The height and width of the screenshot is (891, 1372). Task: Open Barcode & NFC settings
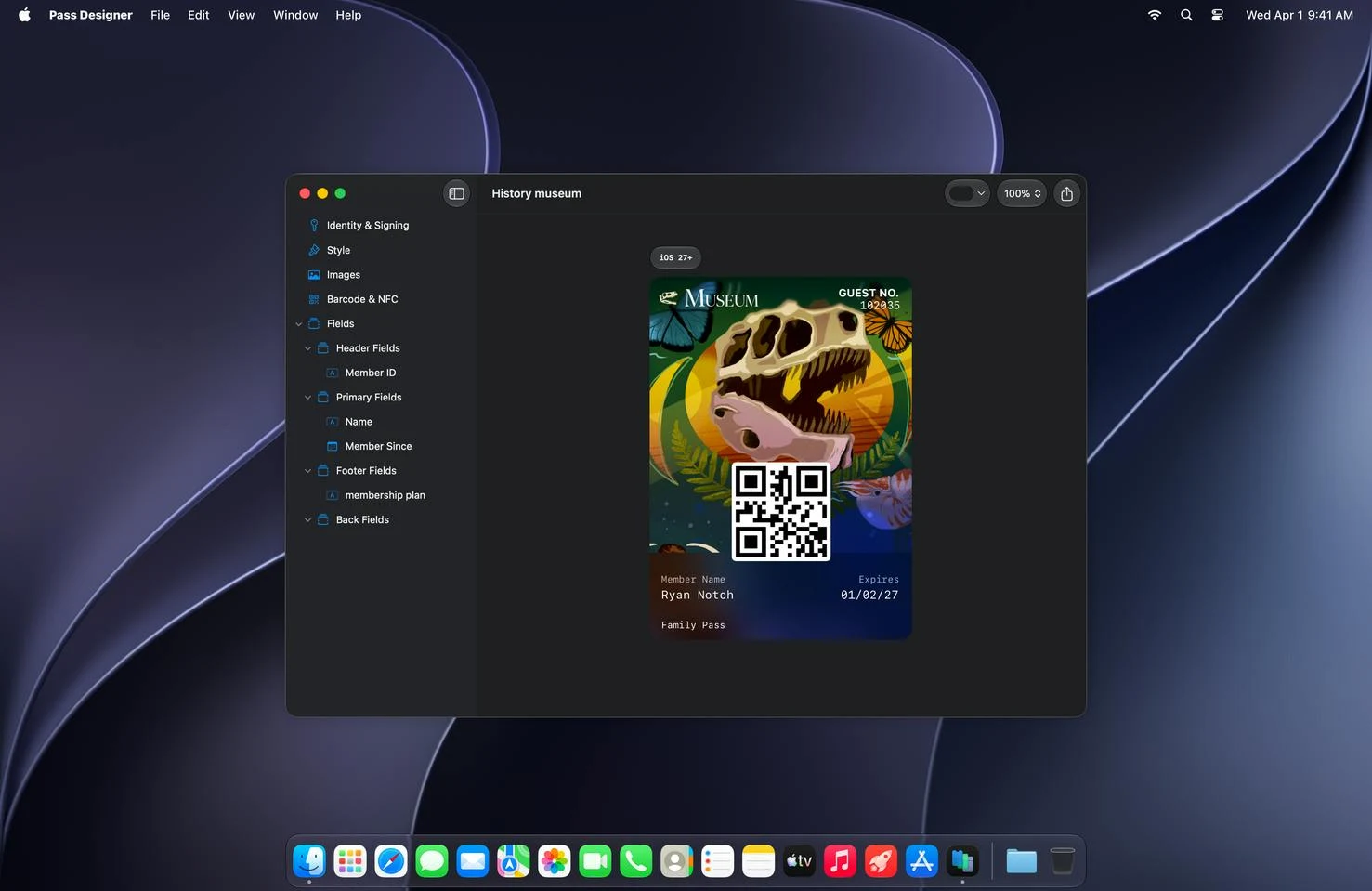362,299
